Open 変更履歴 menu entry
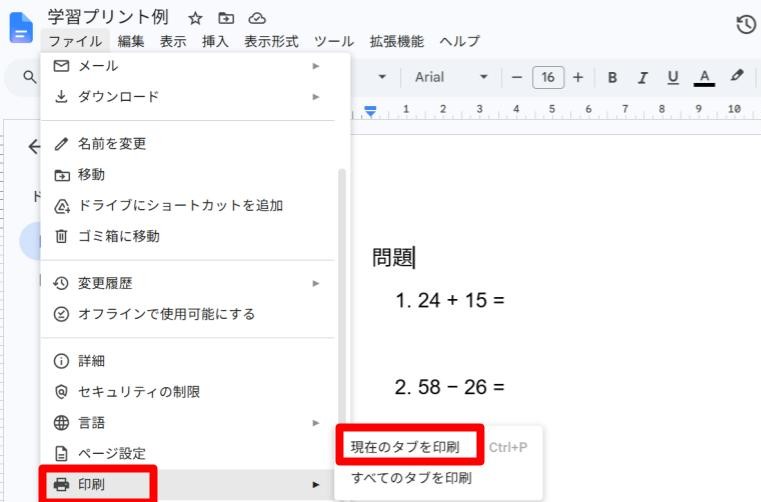The width and height of the screenshot is (761, 502). (189, 283)
